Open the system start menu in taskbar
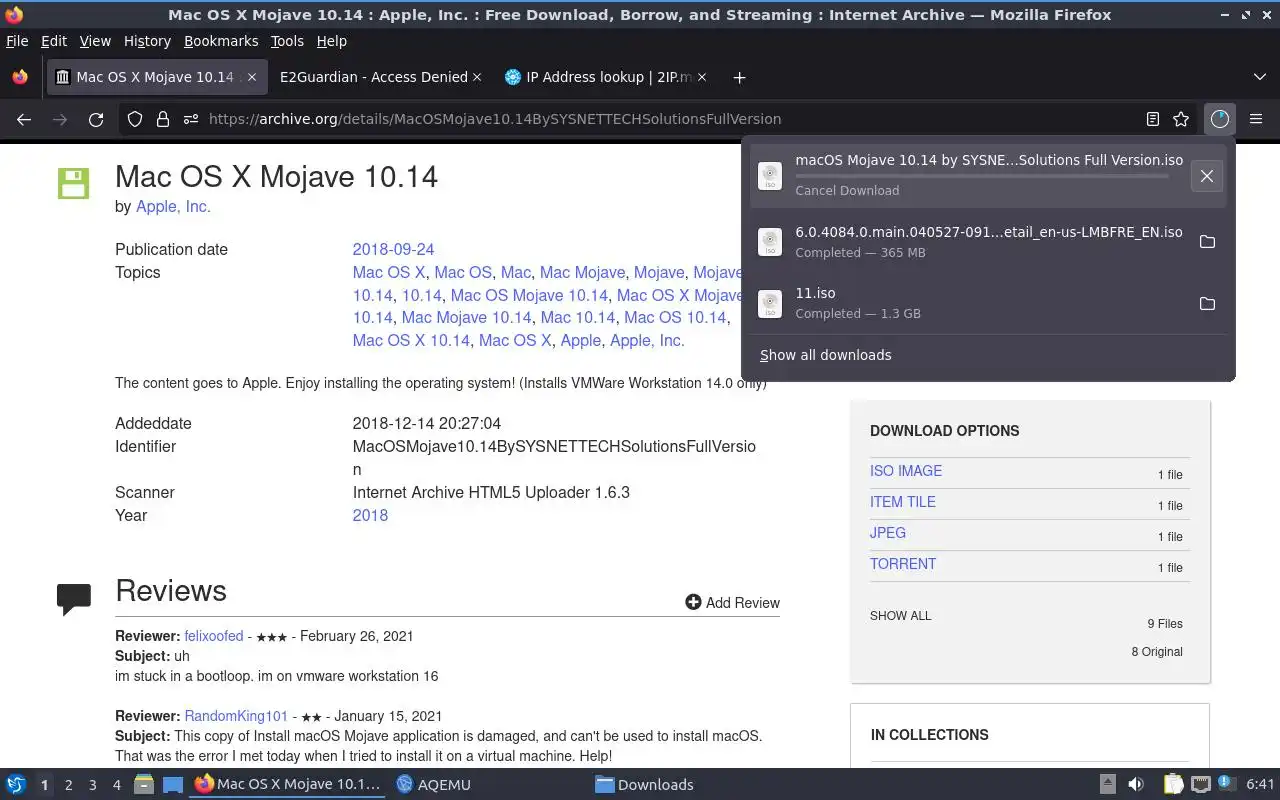The height and width of the screenshot is (800, 1280). [x=16, y=785]
